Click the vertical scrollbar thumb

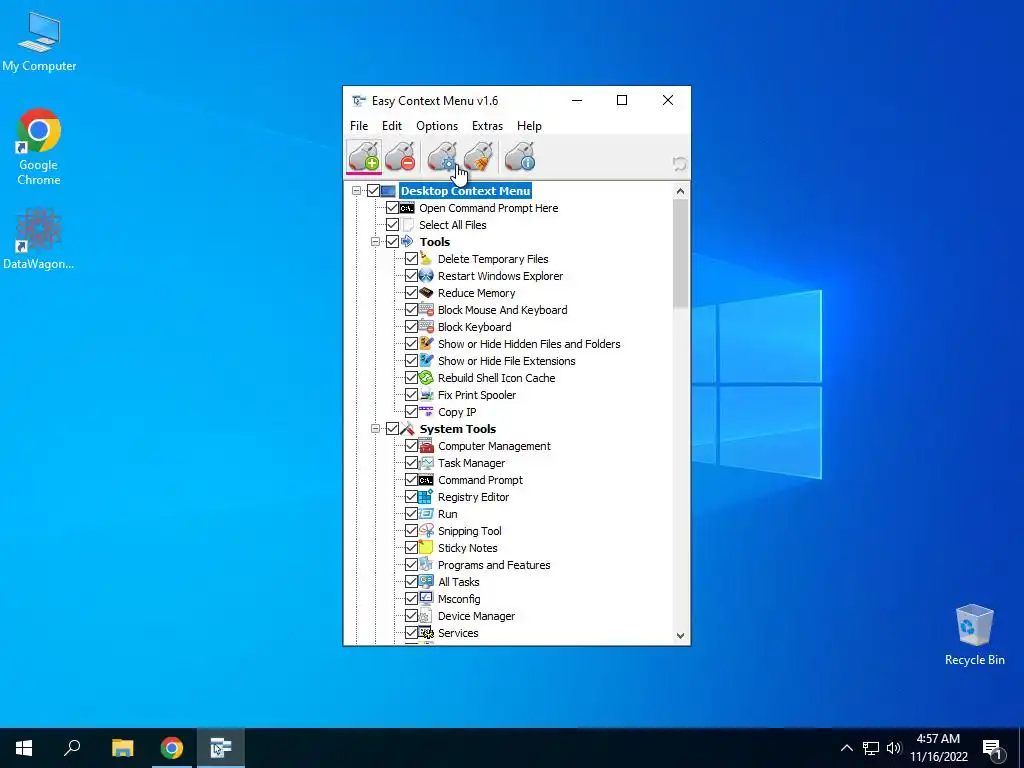680,253
